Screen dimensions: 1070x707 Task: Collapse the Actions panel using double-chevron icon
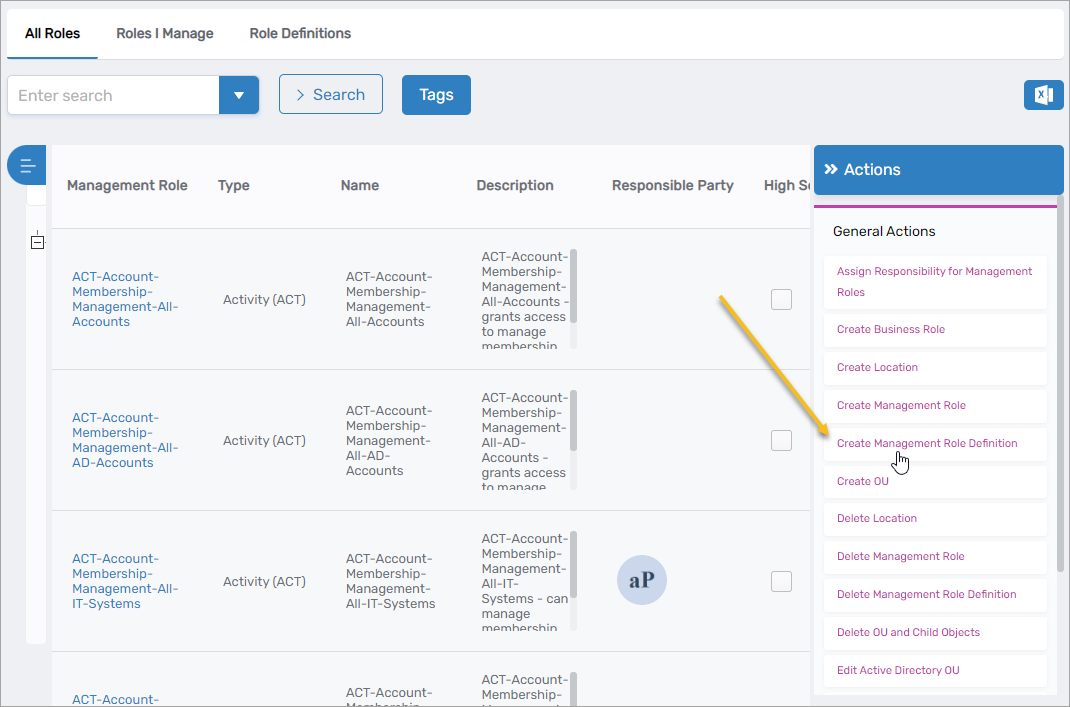point(830,170)
